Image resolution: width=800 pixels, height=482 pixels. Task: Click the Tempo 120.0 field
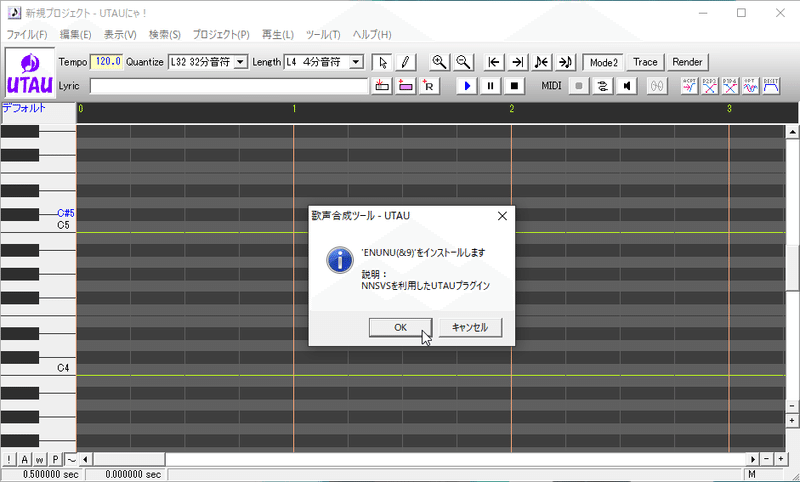pos(107,62)
